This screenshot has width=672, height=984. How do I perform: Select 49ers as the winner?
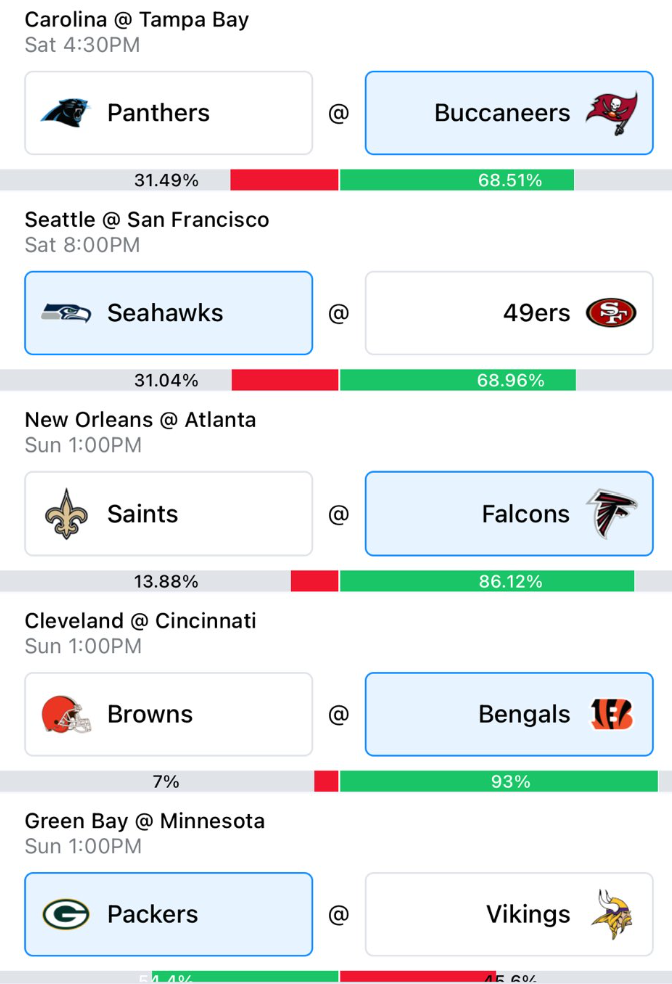[x=509, y=313]
